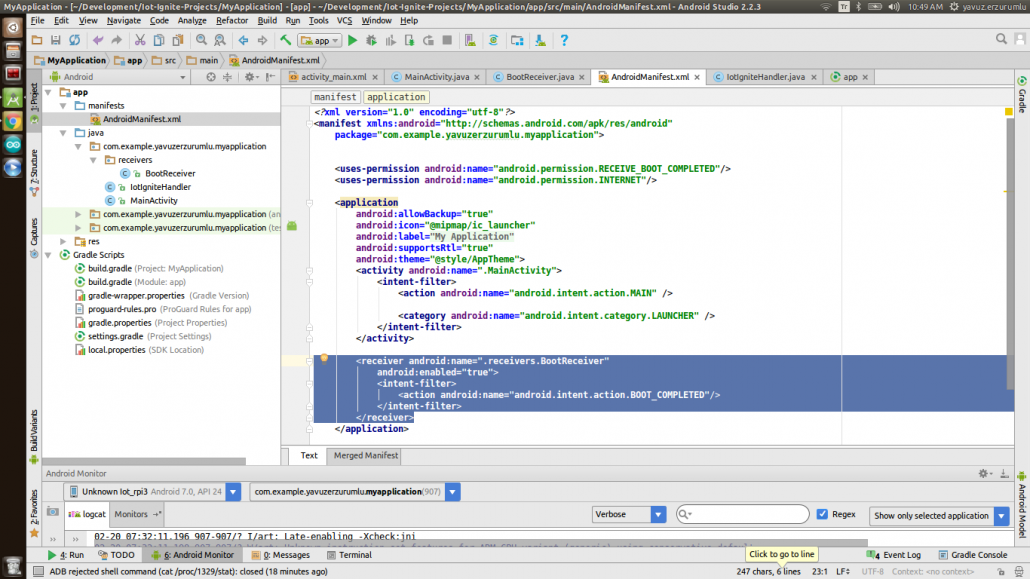Click the screen capture camera icon
Image resolution: width=1030 pixels, height=579 pixels.
coord(53,513)
